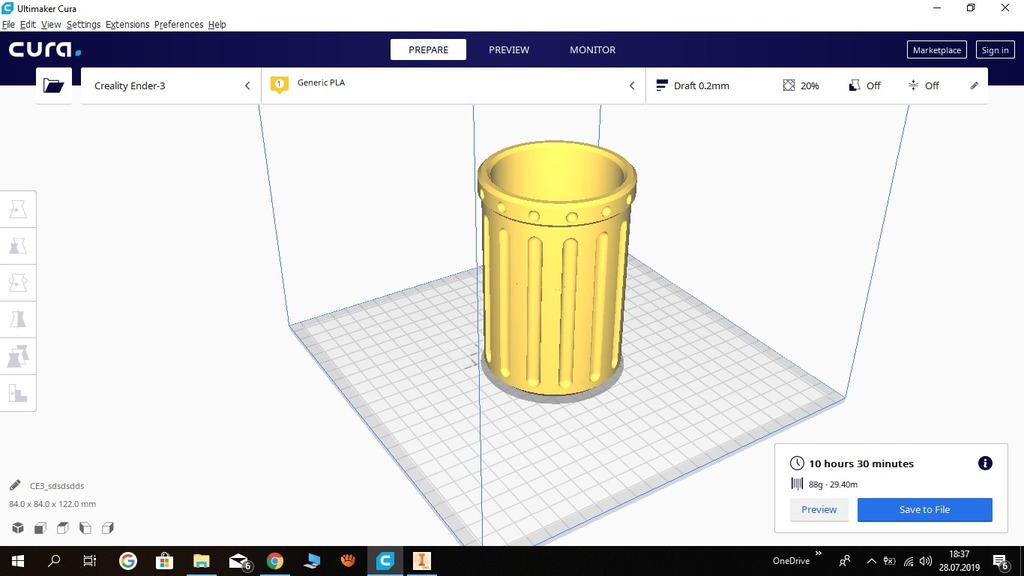Image resolution: width=1024 pixels, height=576 pixels.
Task: Switch camera to right side view
Action: [x=108, y=528]
